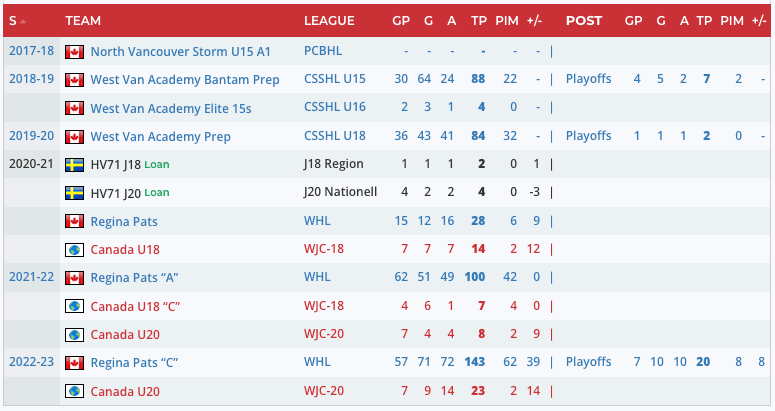Screen dimensions: 775x411
Task: Click the Swedish flag next to HV71 J20
Action: point(74,192)
